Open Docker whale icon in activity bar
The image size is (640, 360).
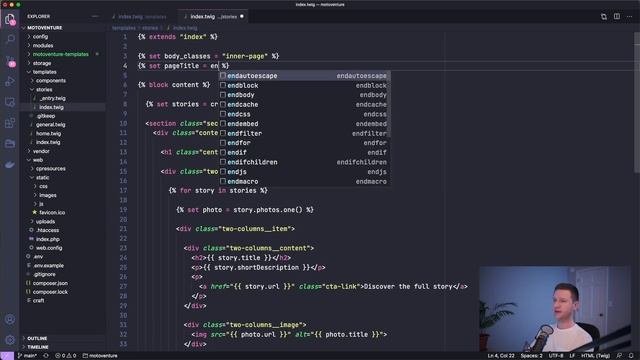(x=10, y=164)
